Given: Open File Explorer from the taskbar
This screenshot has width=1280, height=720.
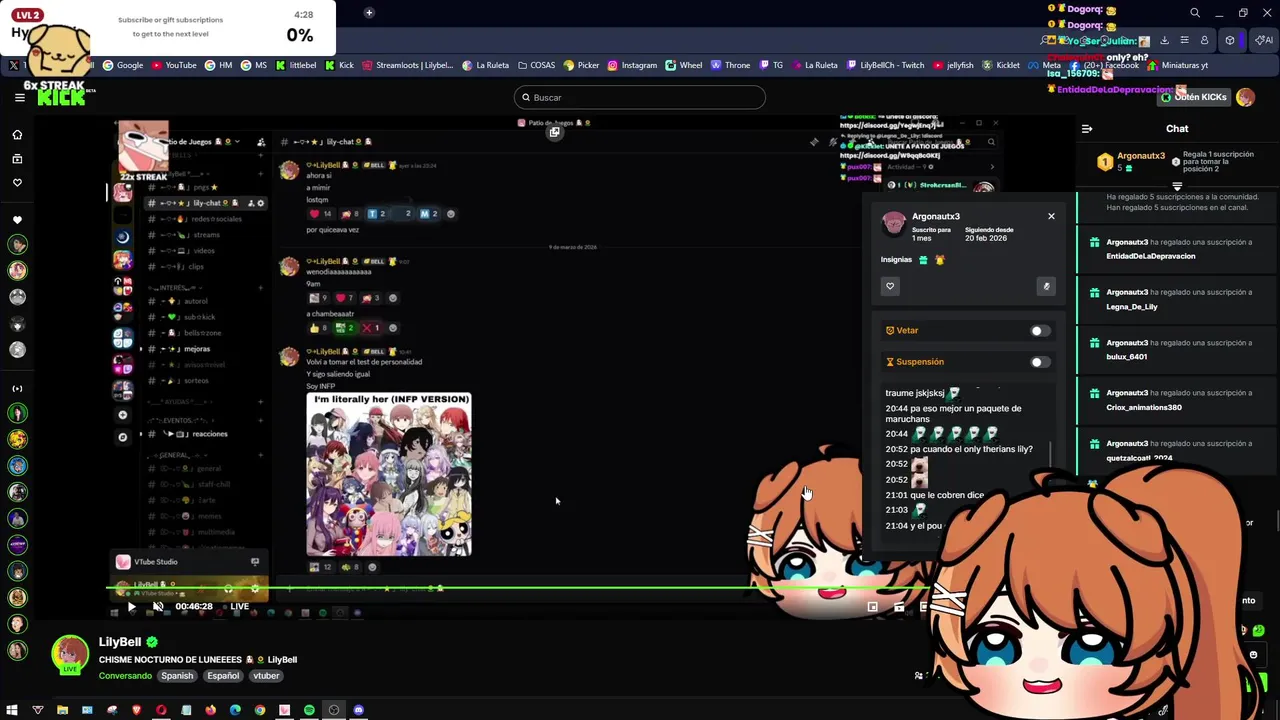Looking at the screenshot, I should tap(62, 710).
